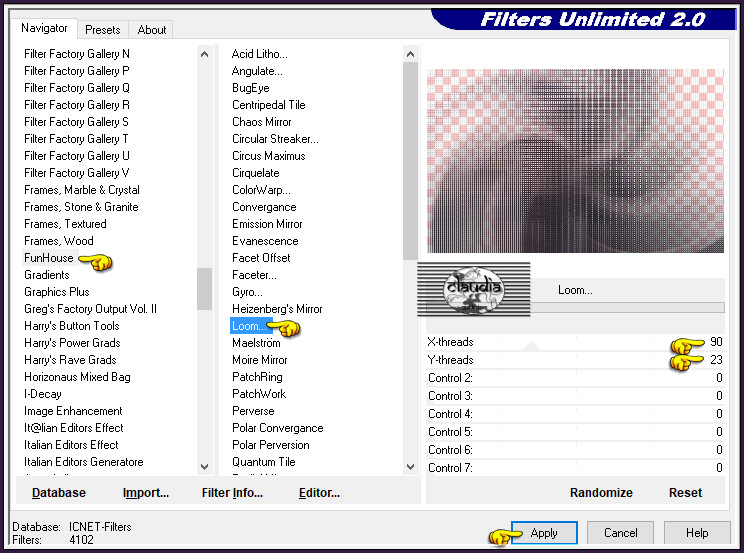Select Graphics Plus category

[56, 292]
